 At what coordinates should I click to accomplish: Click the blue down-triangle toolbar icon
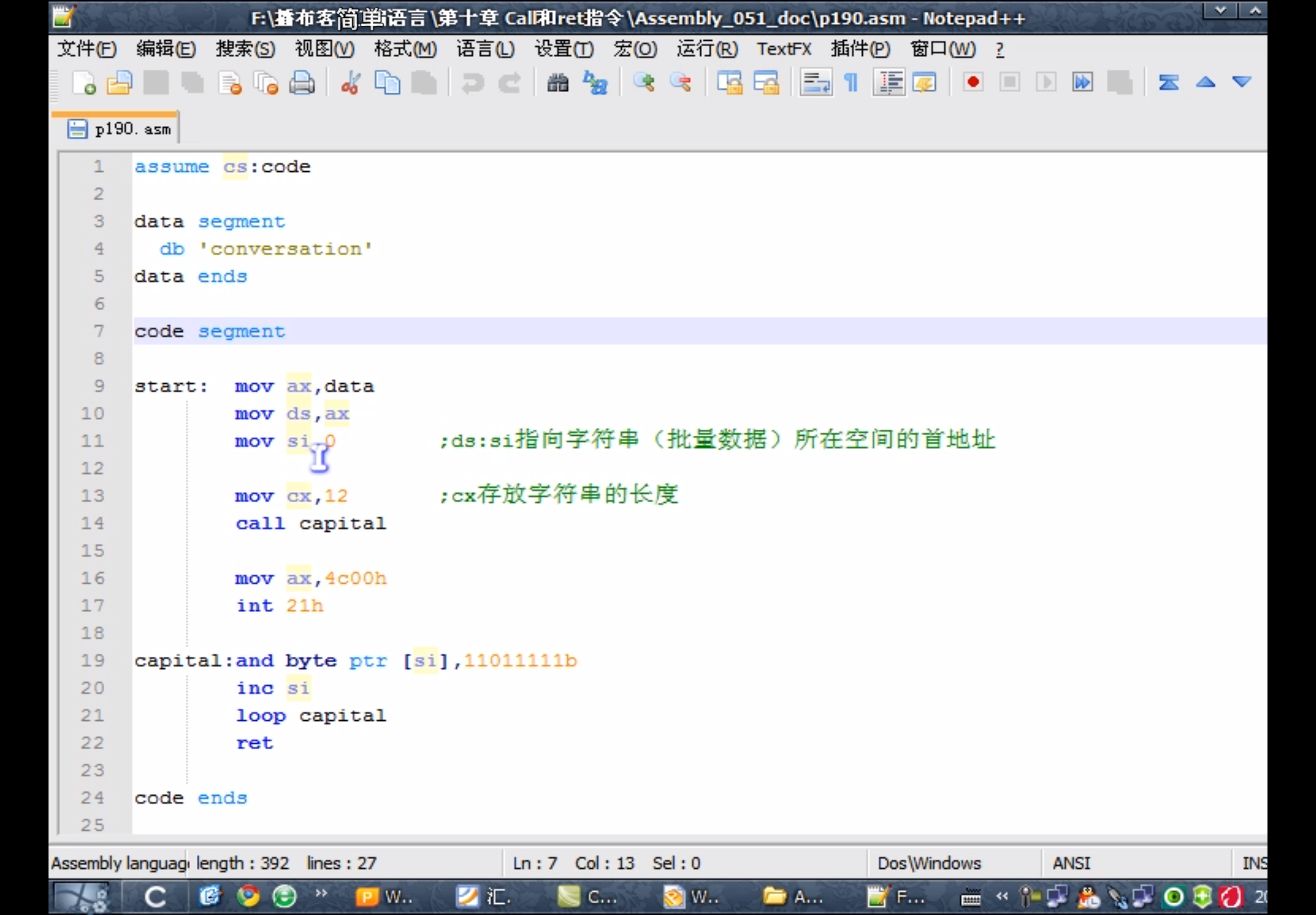(x=1242, y=83)
